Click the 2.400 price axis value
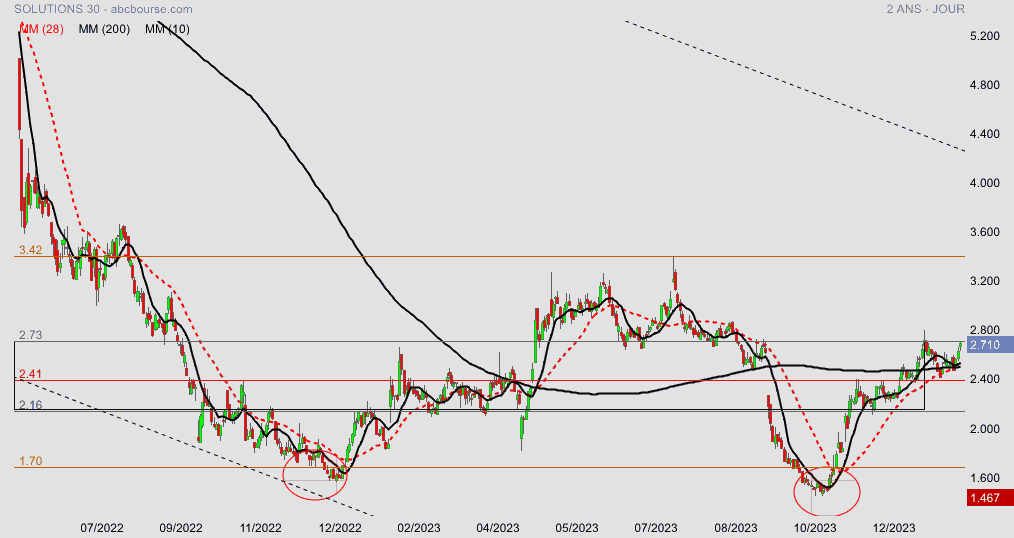The image size is (1014, 538). pyautogui.click(x=985, y=380)
